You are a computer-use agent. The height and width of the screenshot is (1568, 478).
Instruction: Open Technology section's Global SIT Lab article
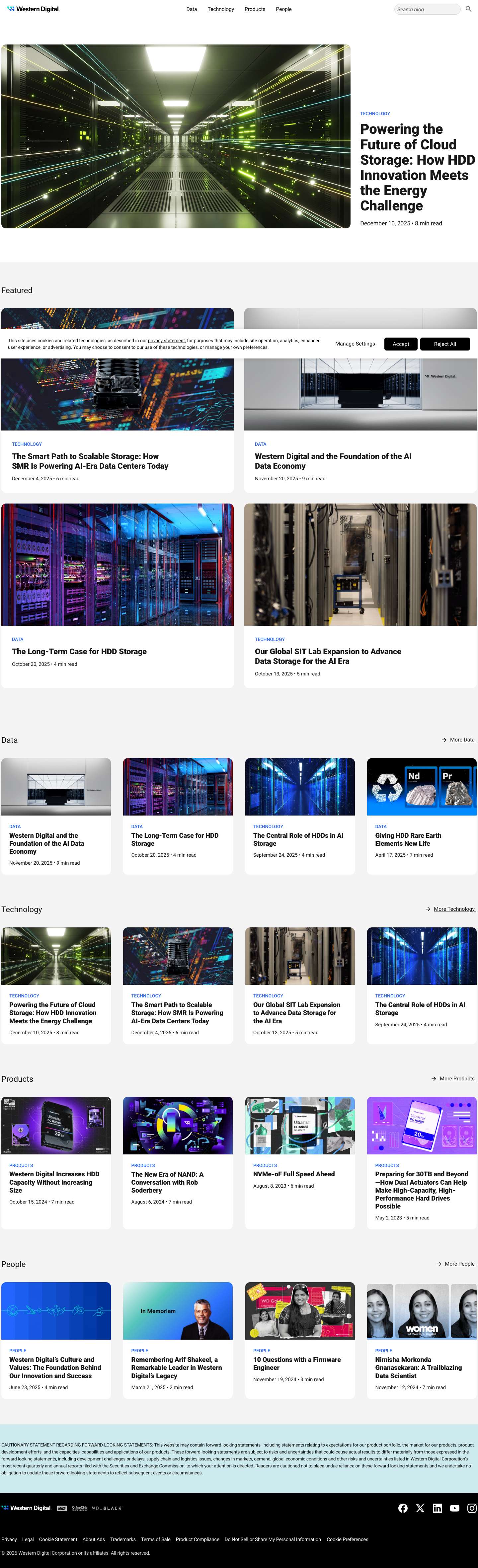coord(296,1013)
